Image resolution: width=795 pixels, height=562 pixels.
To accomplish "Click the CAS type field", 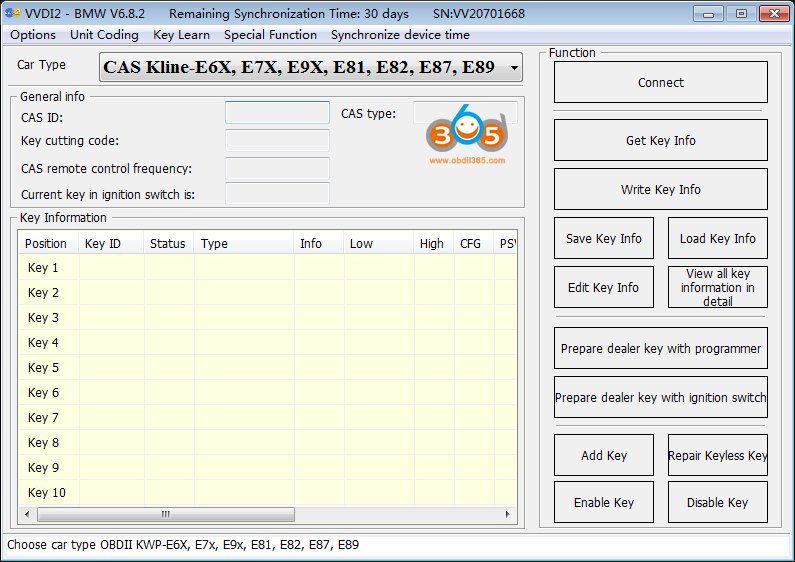I will (465, 113).
